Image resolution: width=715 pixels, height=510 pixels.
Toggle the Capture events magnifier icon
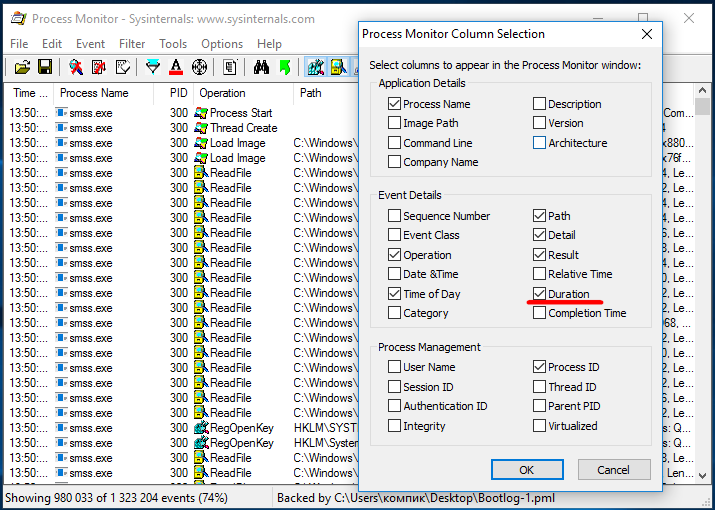(x=76, y=67)
